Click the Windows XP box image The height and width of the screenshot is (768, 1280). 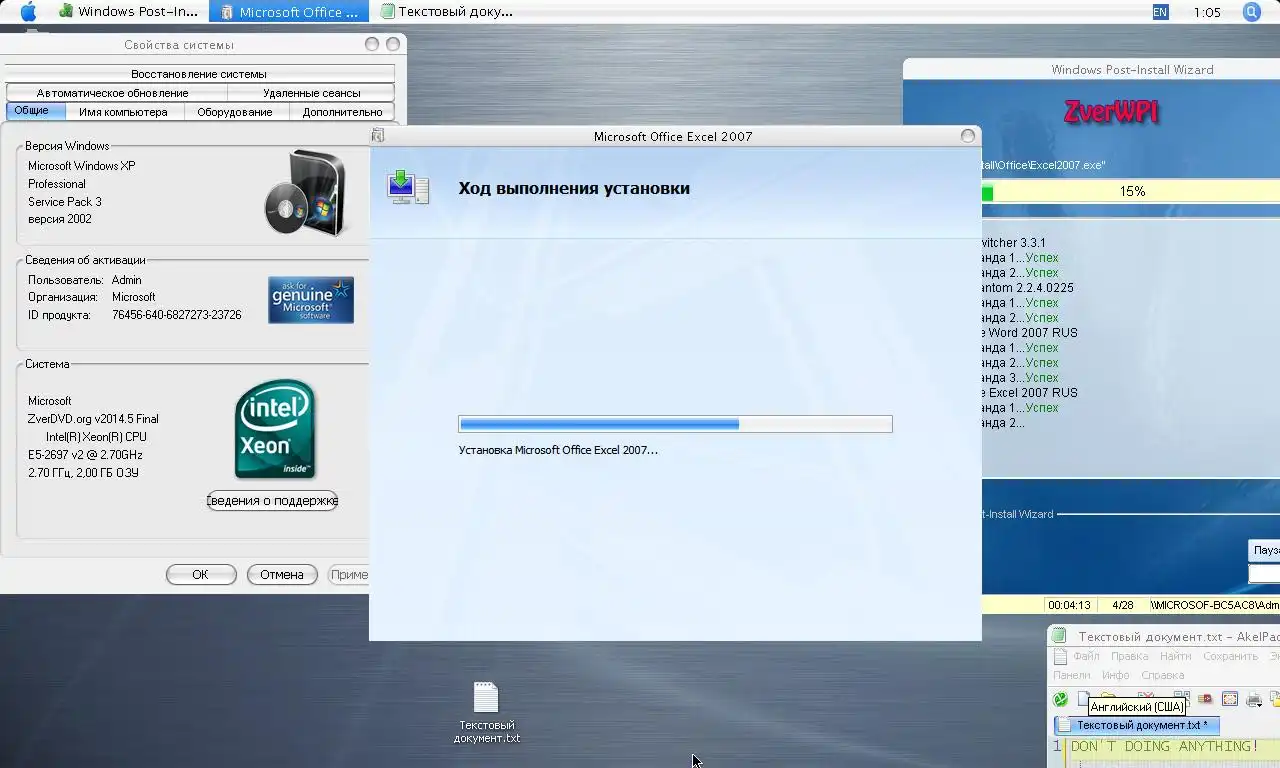306,194
